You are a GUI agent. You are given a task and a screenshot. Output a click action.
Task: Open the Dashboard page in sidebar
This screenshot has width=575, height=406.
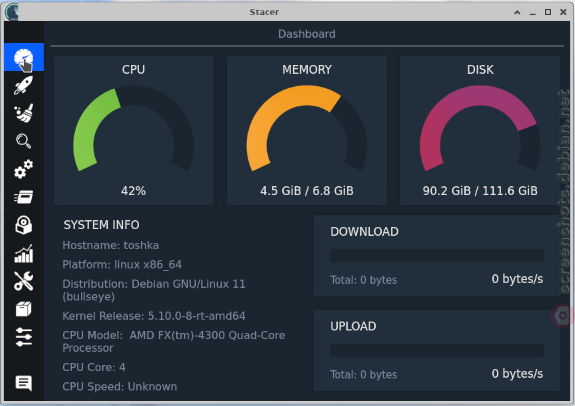(24, 57)
